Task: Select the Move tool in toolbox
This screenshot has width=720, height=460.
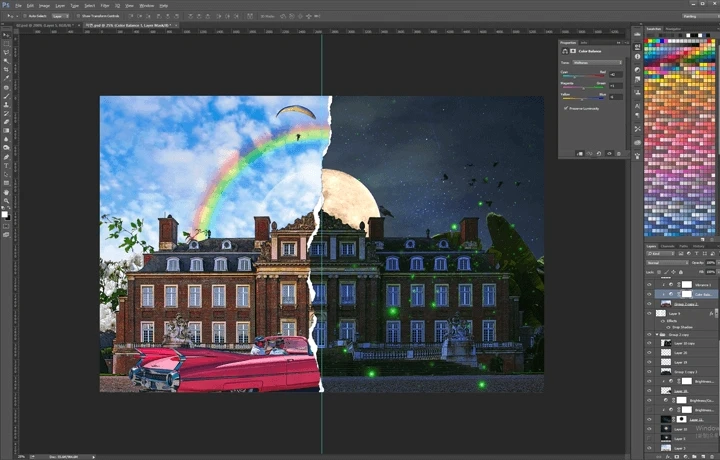Action: [x=6, y=35]
